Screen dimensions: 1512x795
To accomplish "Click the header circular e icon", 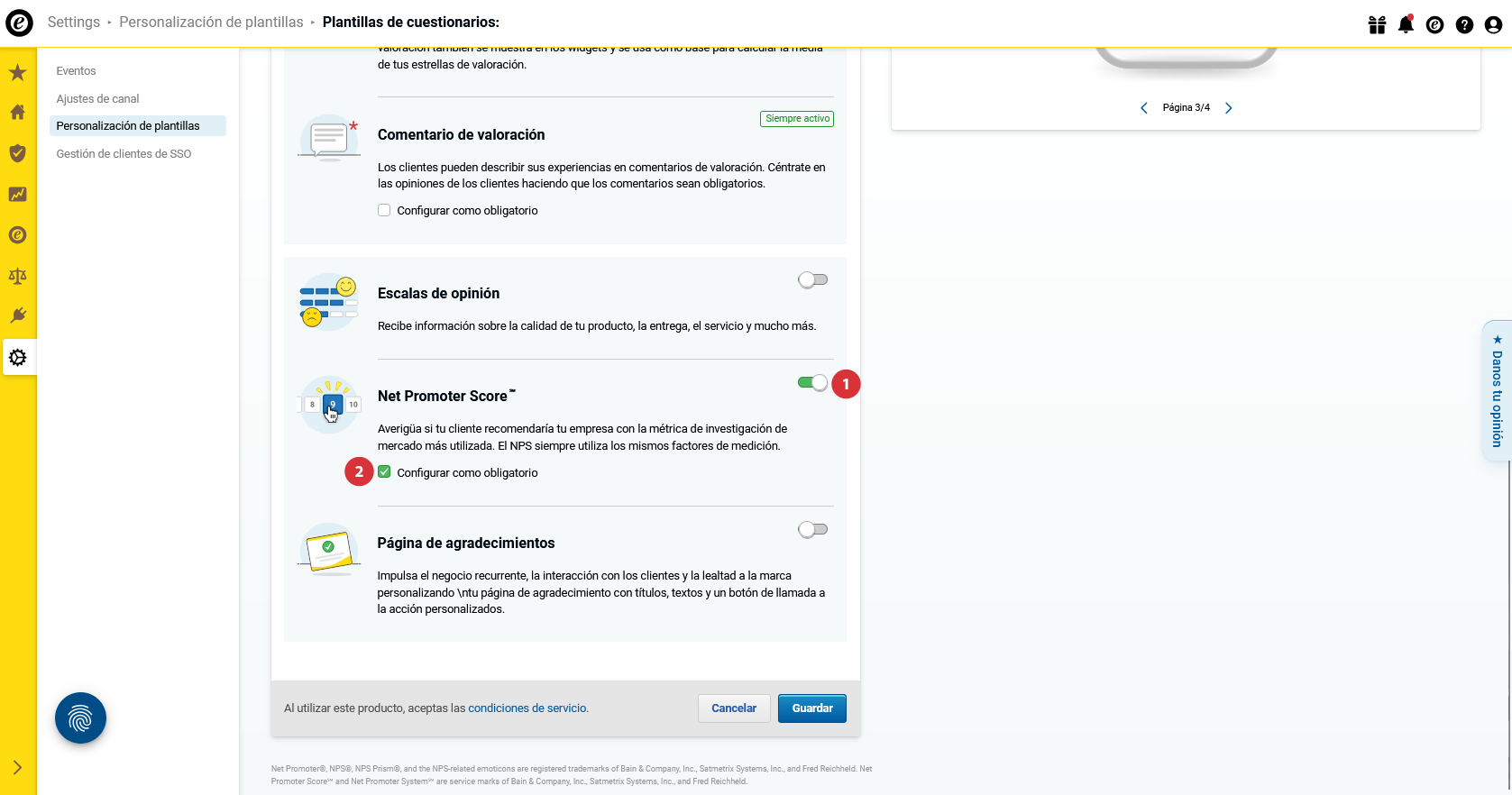I will pos(1434,25).
